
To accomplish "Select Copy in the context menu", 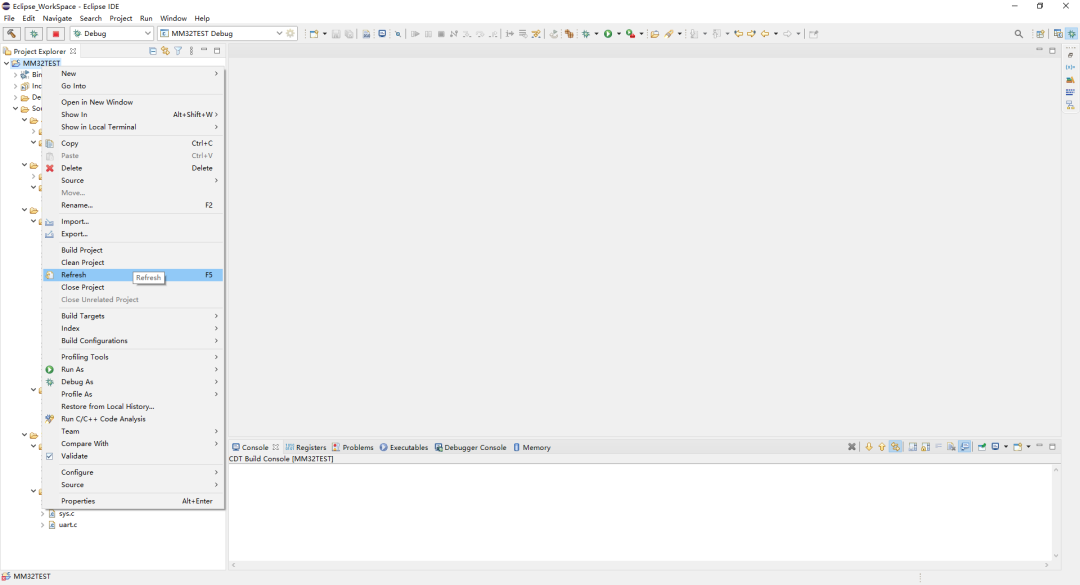I will (134, 143).
